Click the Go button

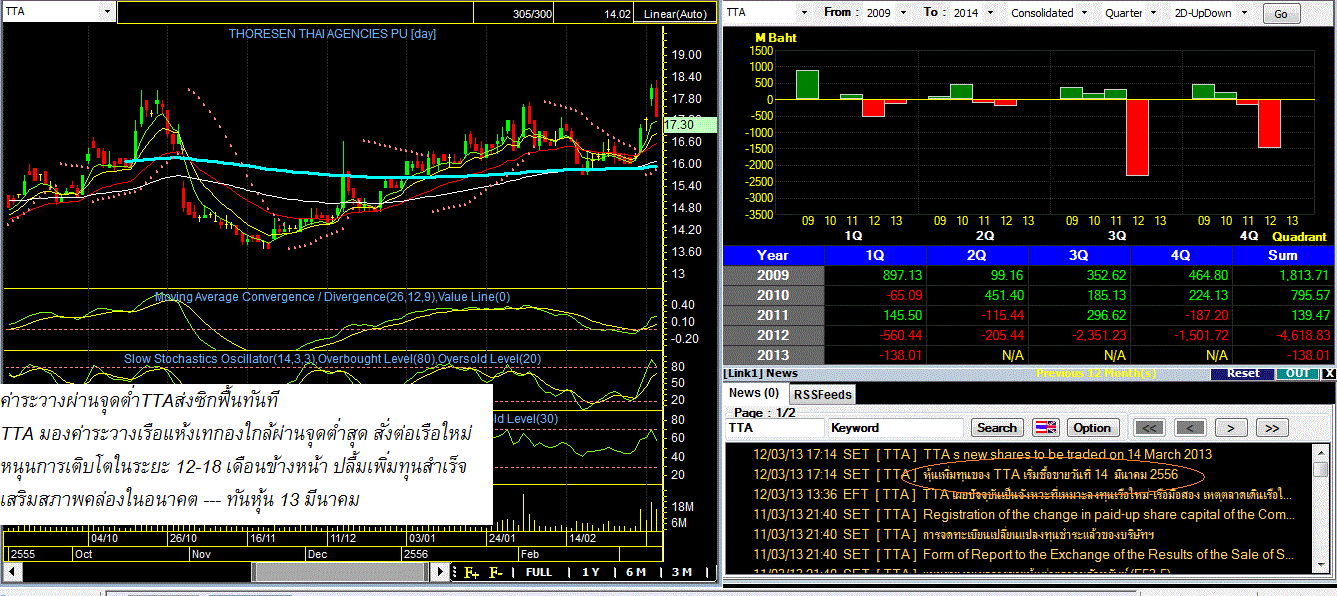(1281, 14)
